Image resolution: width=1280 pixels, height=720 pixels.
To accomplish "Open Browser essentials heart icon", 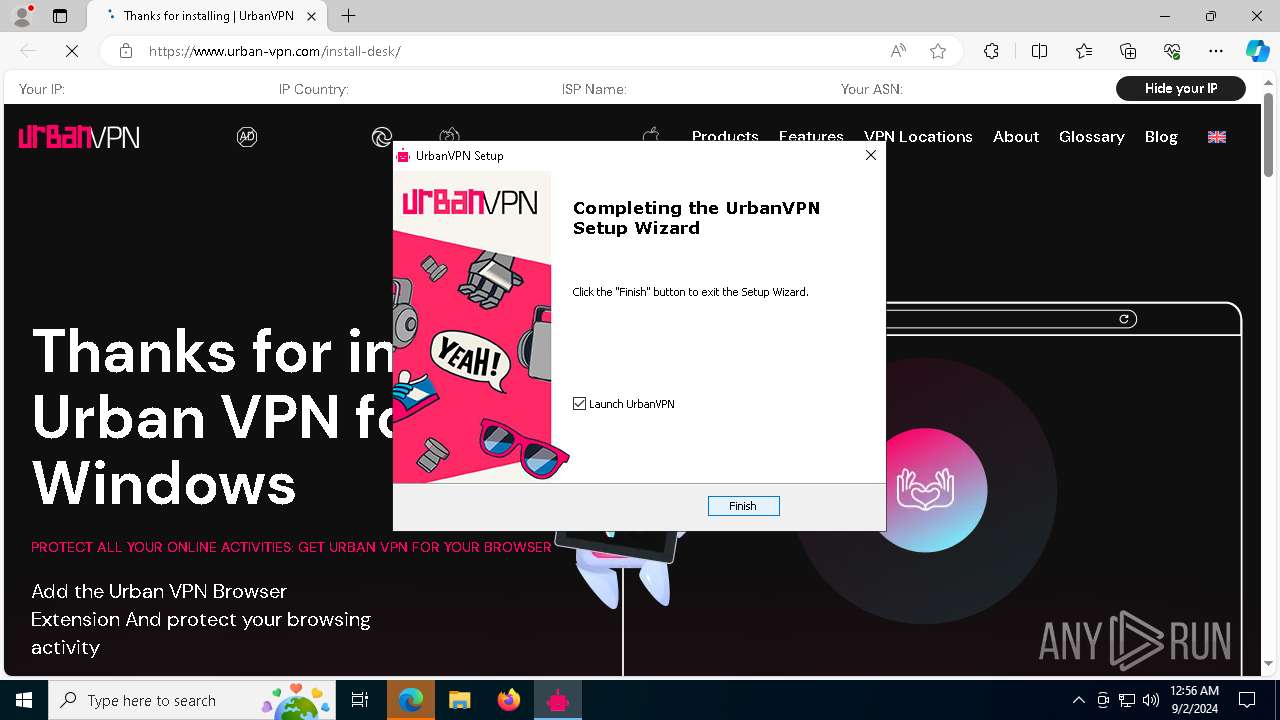I will pyautogui.click(x=1172, y=51).
